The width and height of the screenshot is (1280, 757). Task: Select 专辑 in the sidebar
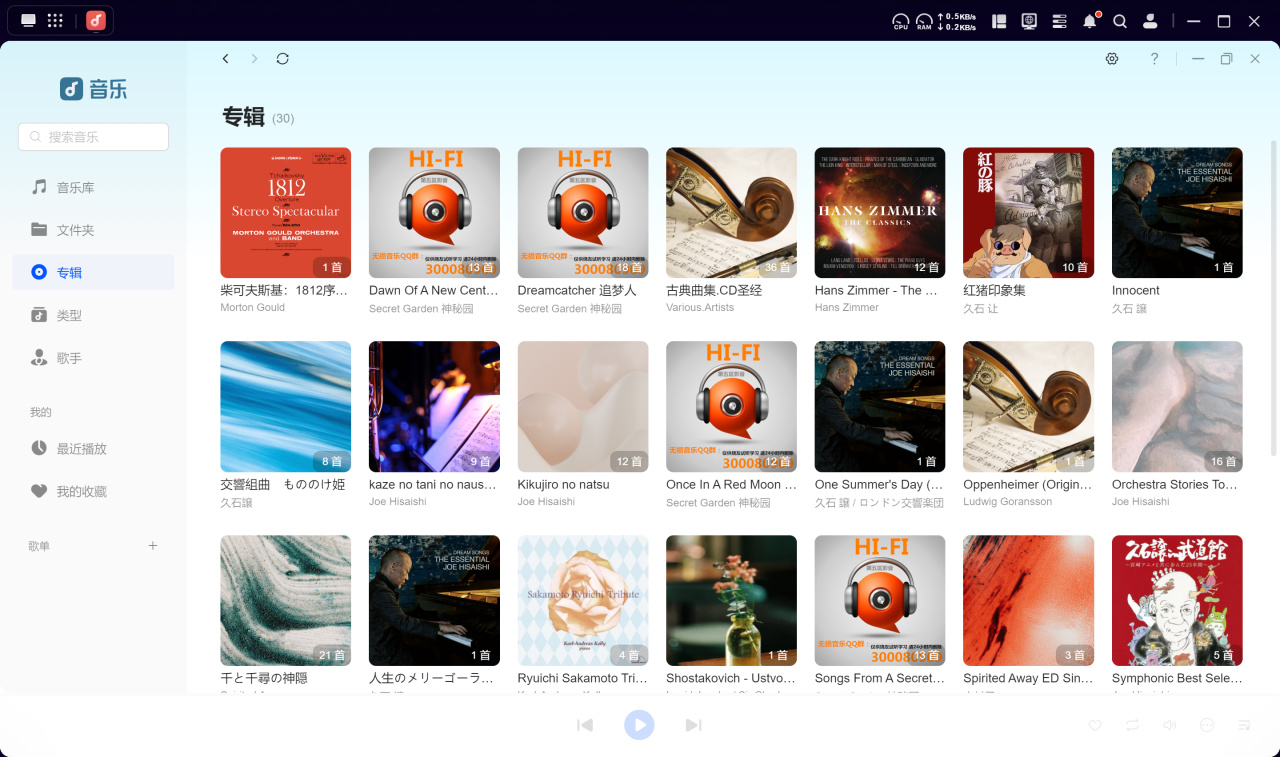point(93,272)
